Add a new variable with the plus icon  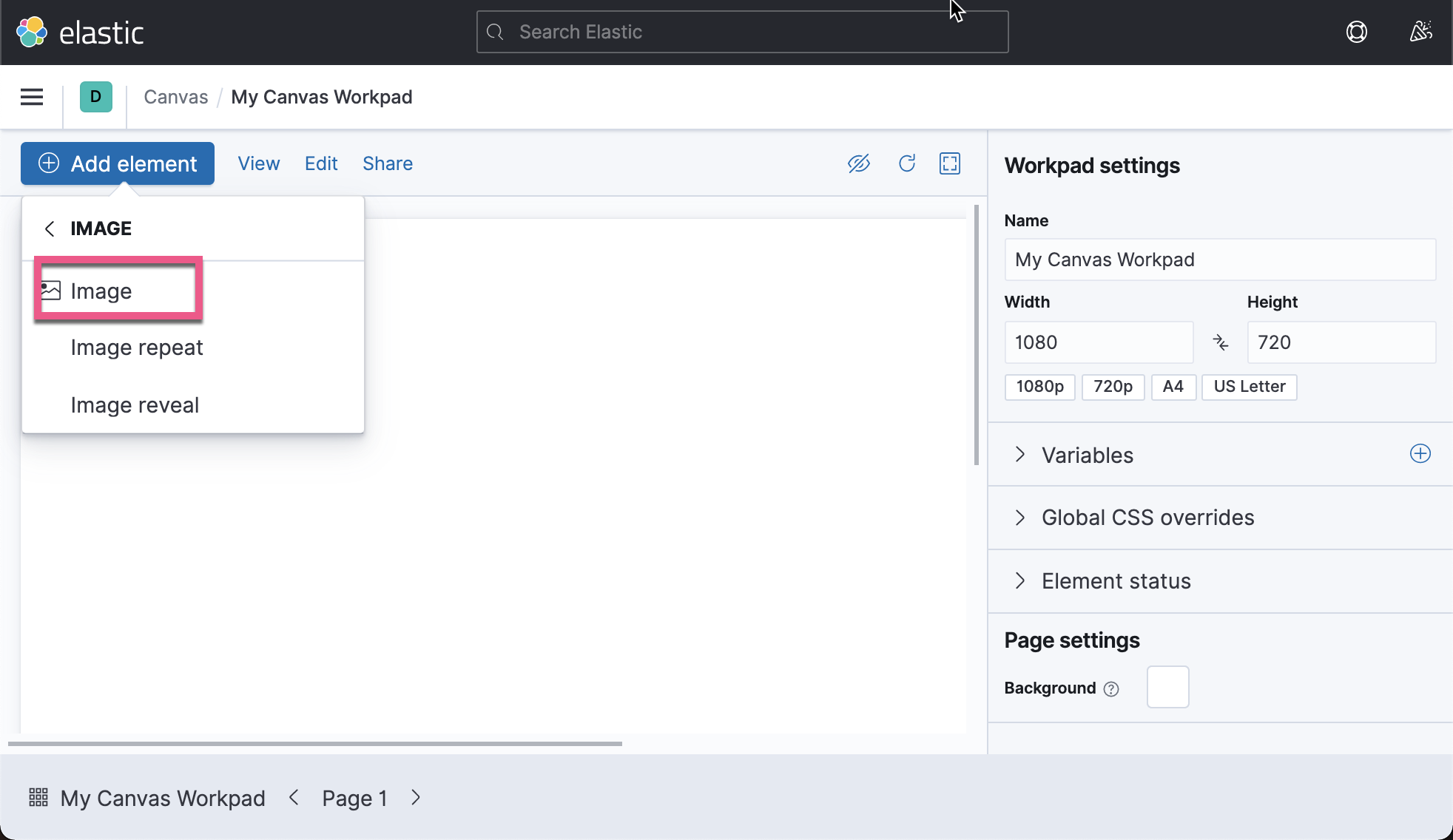pos(1420,454)
